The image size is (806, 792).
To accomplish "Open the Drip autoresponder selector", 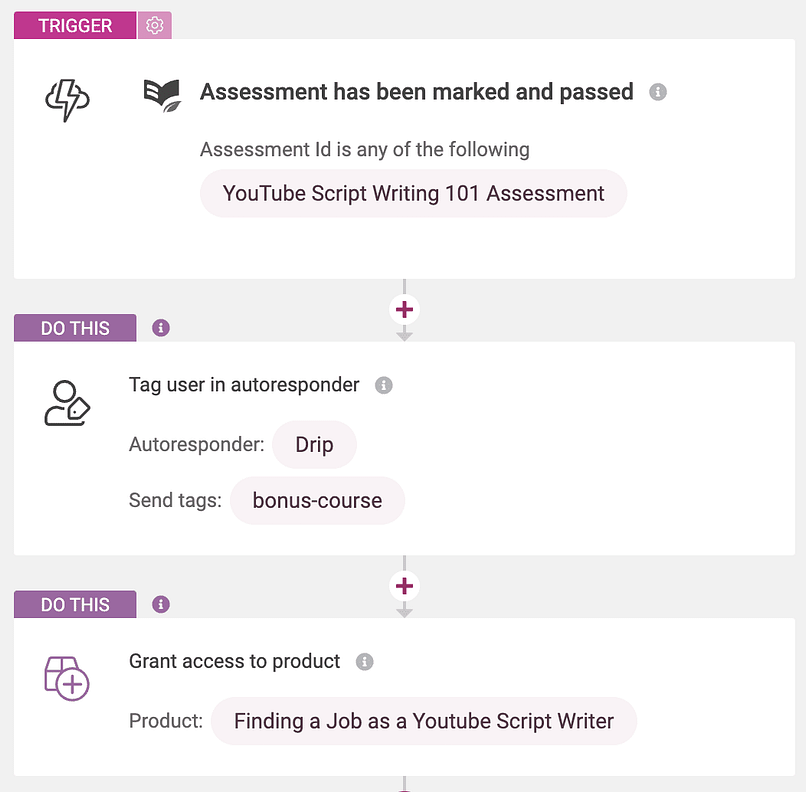I will 314,444.
